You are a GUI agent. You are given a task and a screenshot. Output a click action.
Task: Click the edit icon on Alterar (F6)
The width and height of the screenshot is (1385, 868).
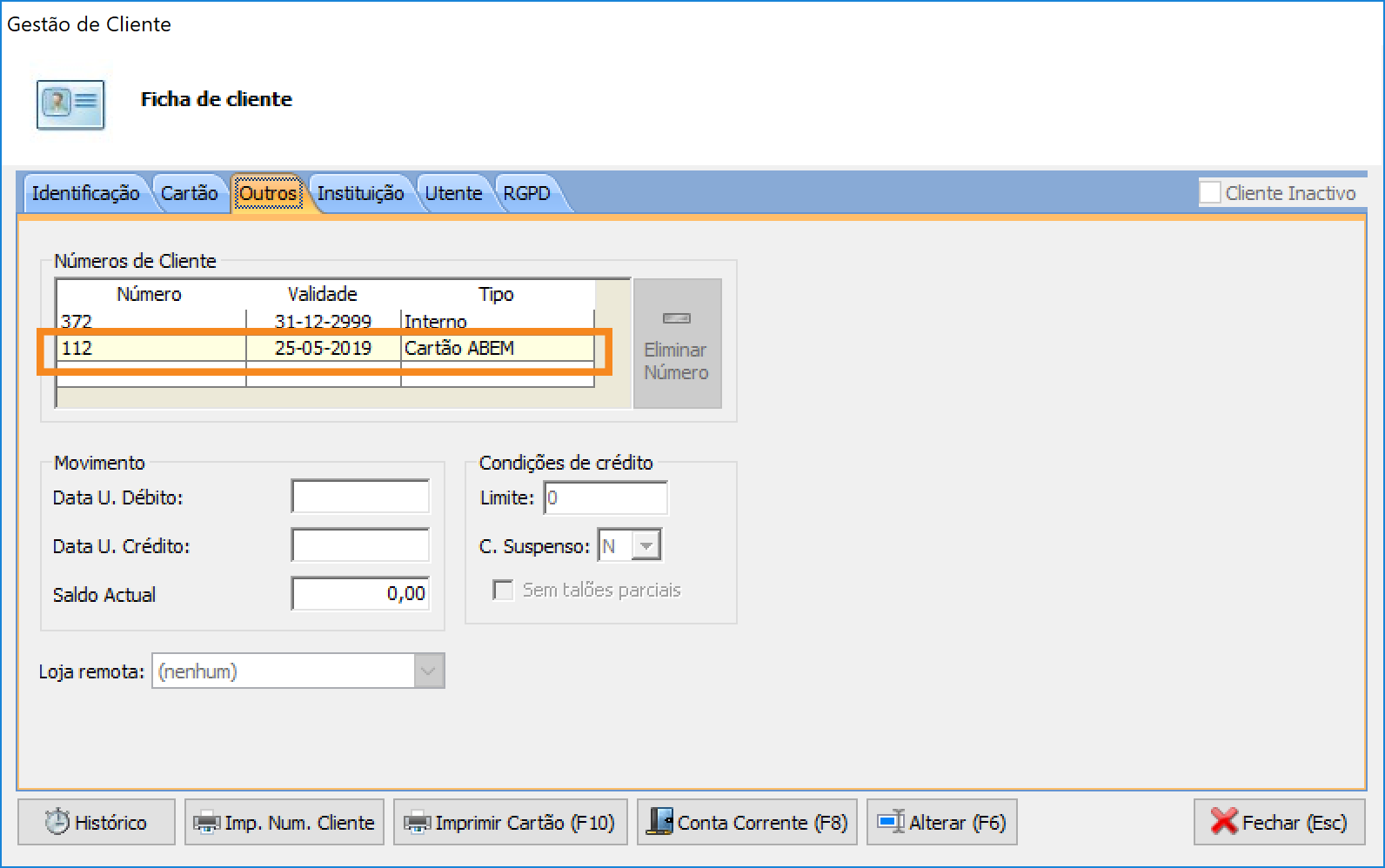click(891, 822)
